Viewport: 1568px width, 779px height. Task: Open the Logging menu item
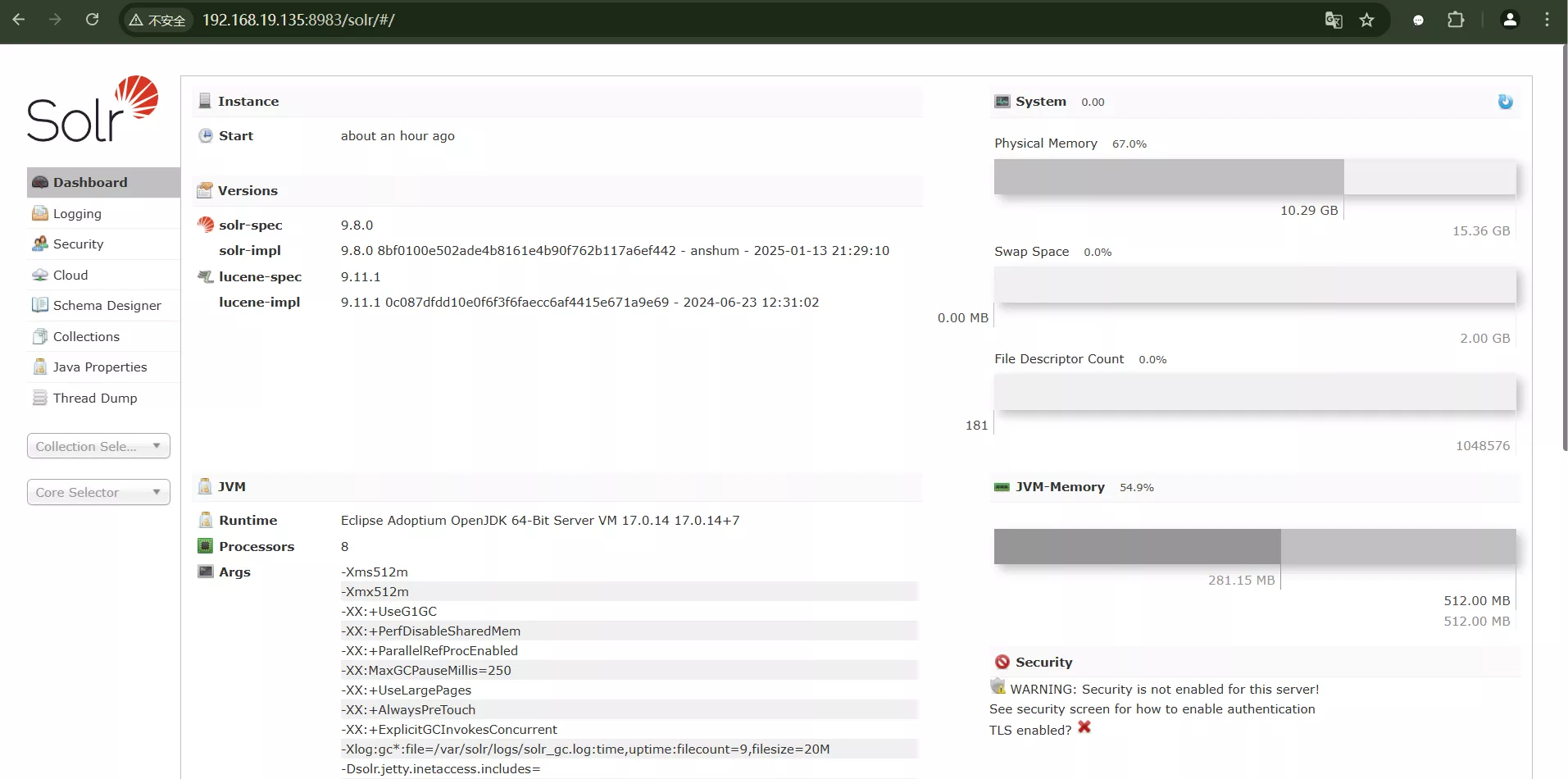77,214
